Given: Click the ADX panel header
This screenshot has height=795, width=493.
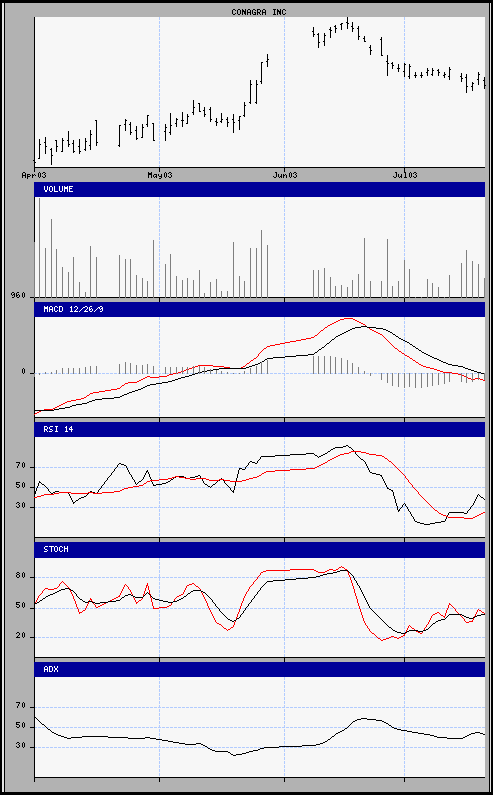Looking at the screenshot, I should click(x=260, y=669).
